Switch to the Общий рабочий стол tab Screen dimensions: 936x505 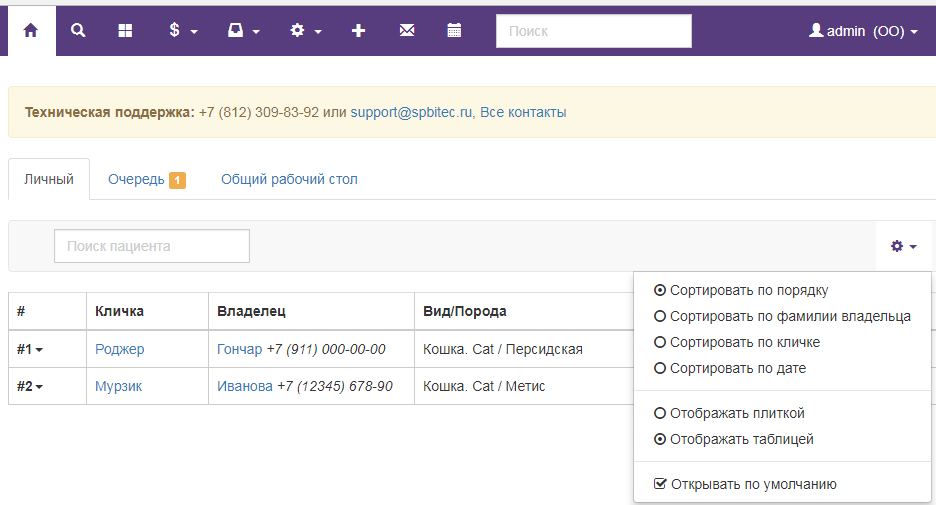tap(290, 179)
